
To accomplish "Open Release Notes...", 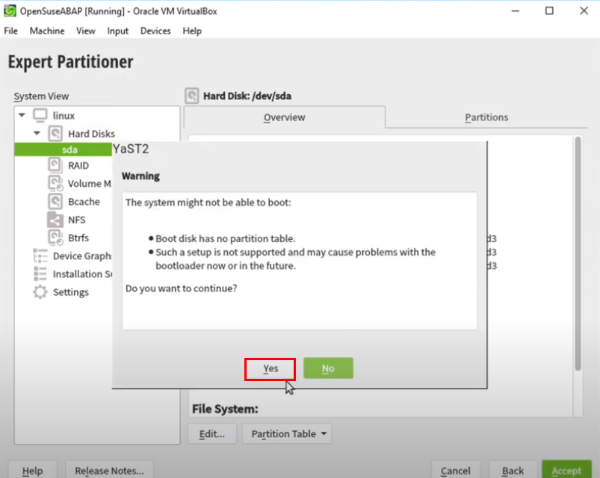I will pos(109,470).
